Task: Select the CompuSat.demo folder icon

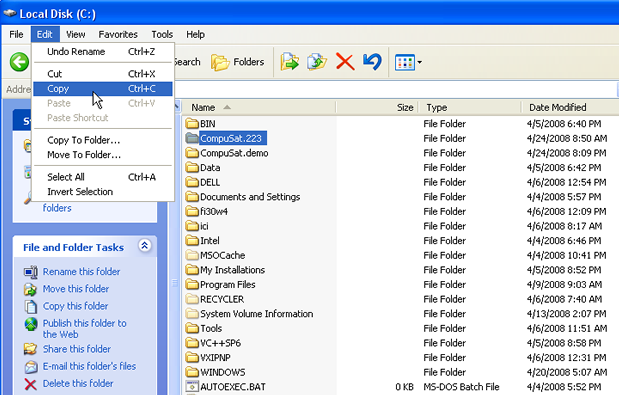Action: (192, 153)
